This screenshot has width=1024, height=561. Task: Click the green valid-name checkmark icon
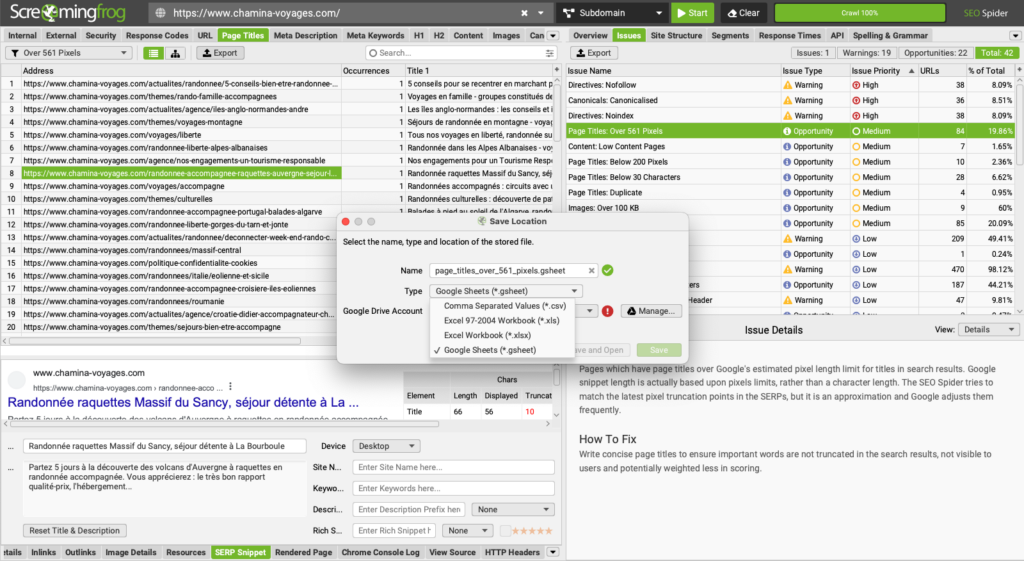tap(607, 270)
